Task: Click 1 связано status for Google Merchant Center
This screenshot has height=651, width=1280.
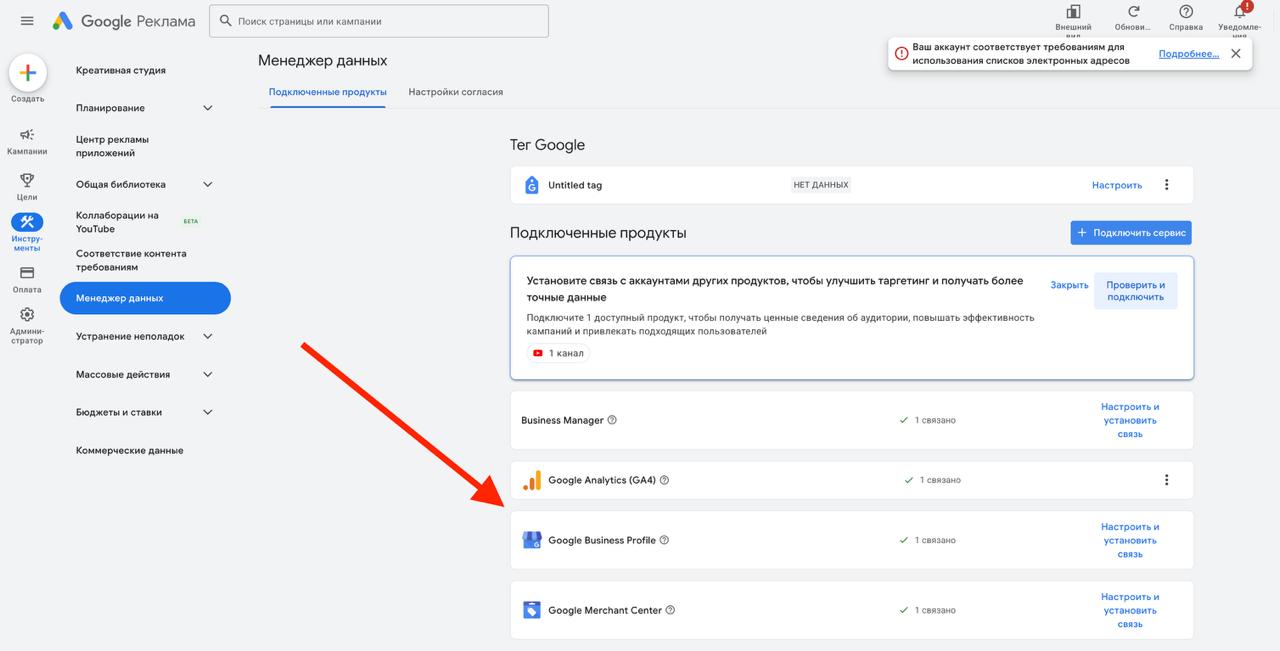Action: pos(927,610)
